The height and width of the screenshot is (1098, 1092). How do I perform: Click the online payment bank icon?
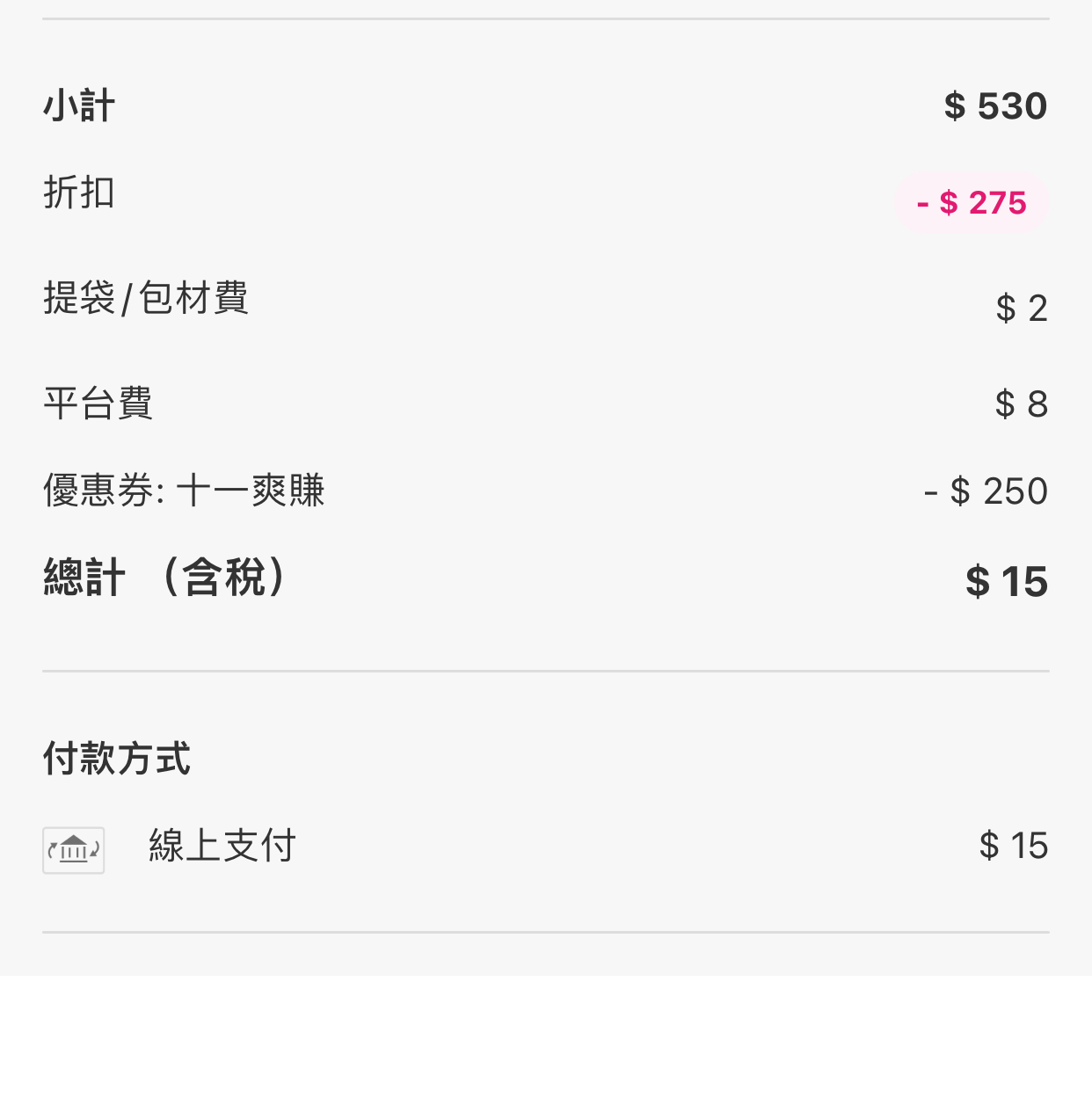pos(74,849)
